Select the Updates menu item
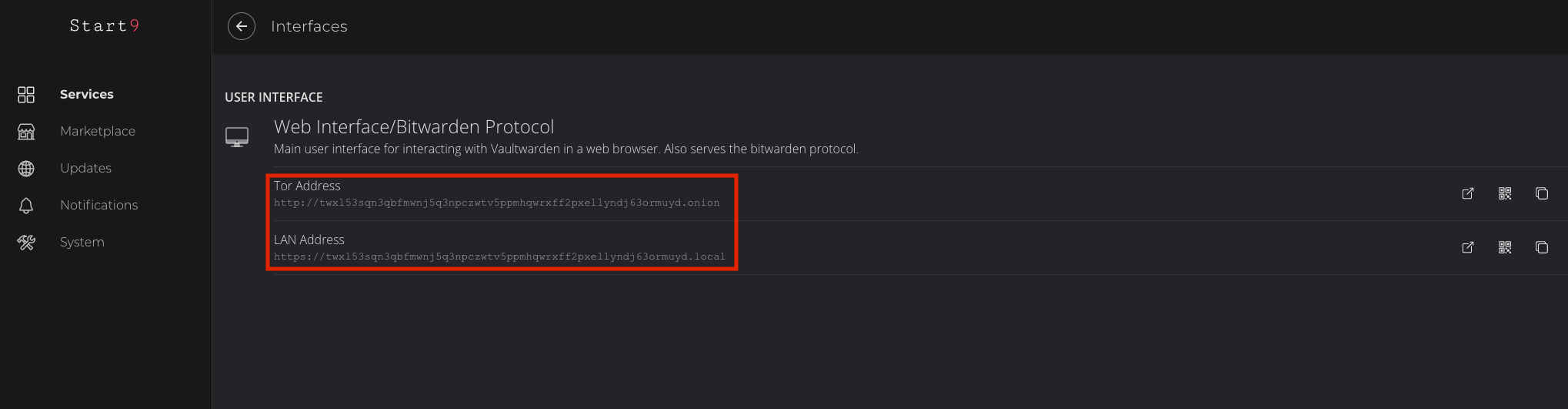Viewport: 1568px width, 409px height. tap(85, 168)
